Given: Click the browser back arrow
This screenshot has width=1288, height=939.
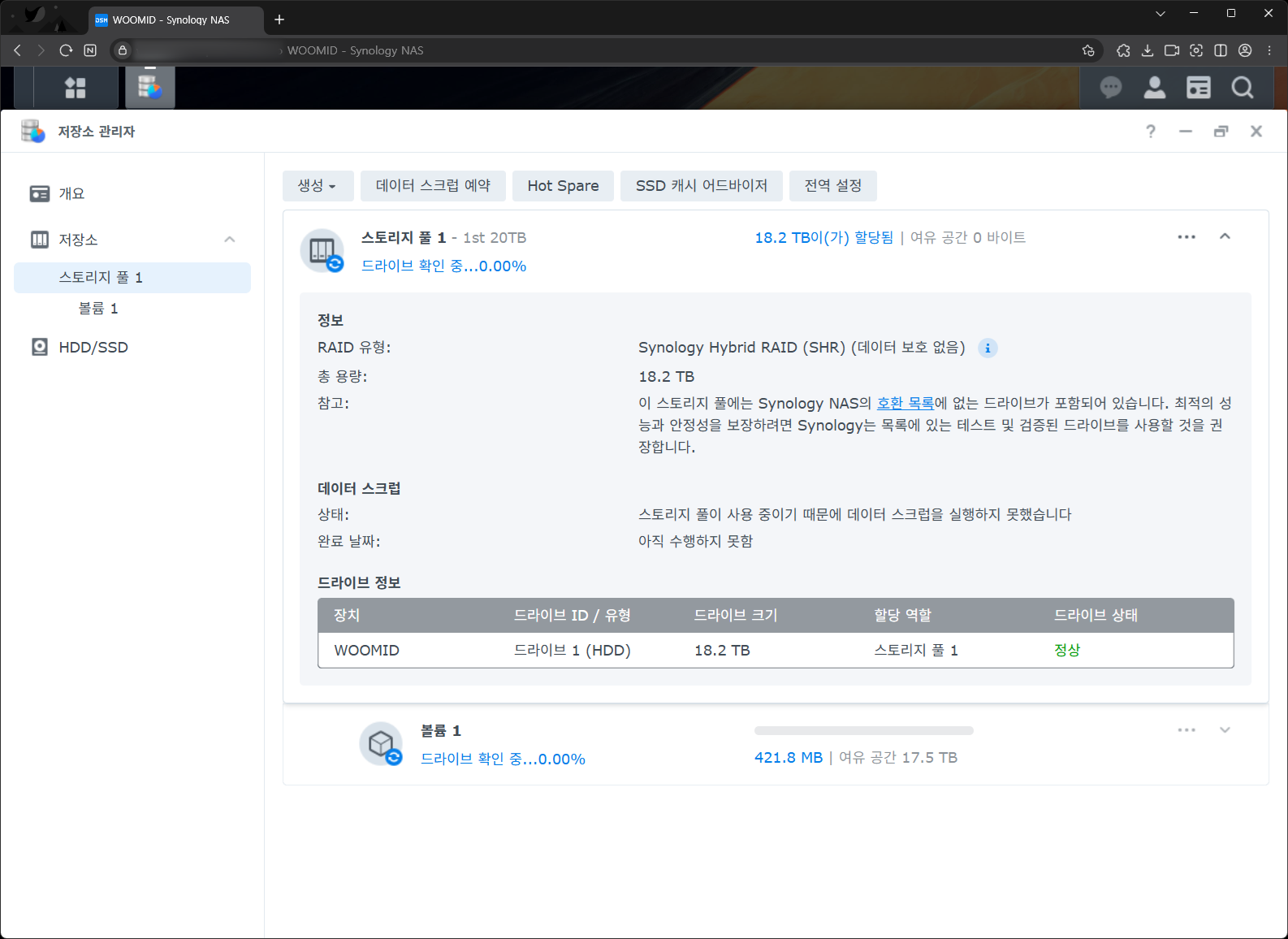Looking at the screenshot, I should tap(18, 50).
